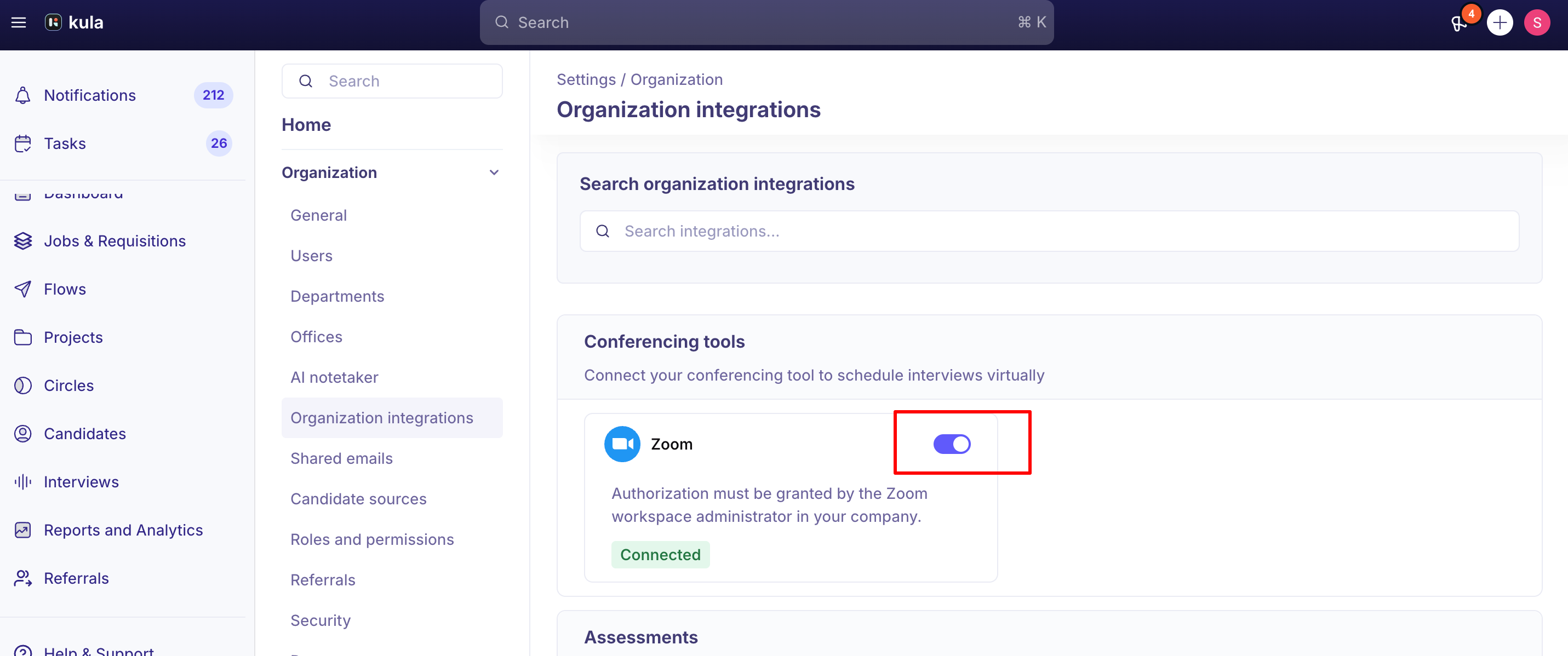Open Security settings
1568x656 pixels.
[320, 620]
